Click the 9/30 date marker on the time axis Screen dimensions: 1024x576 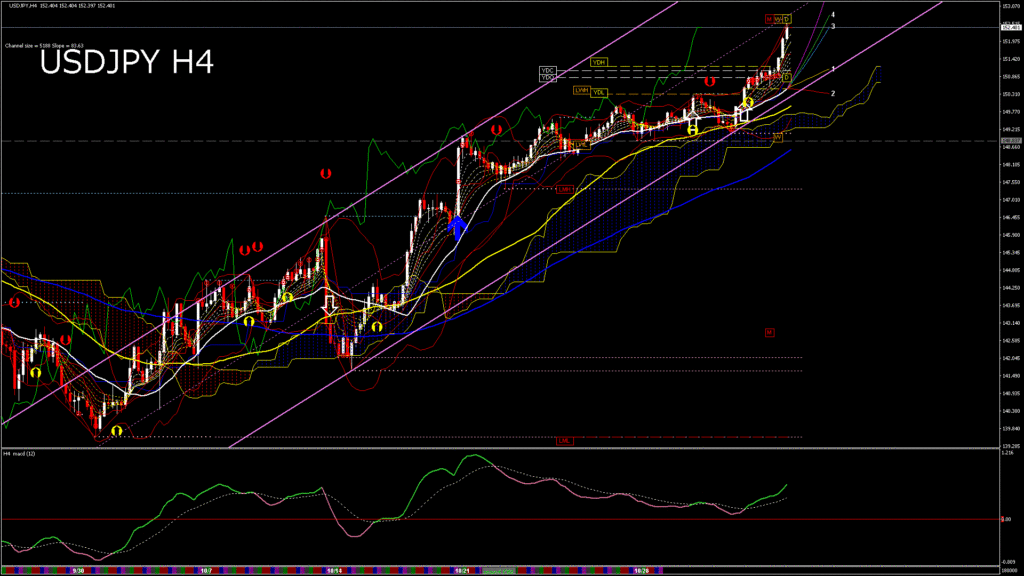point(78,571)
